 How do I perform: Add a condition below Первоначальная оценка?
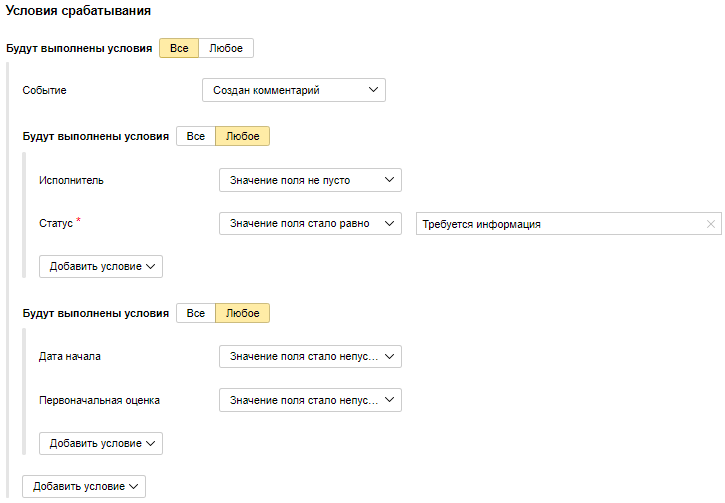click(x=101, y=443)
